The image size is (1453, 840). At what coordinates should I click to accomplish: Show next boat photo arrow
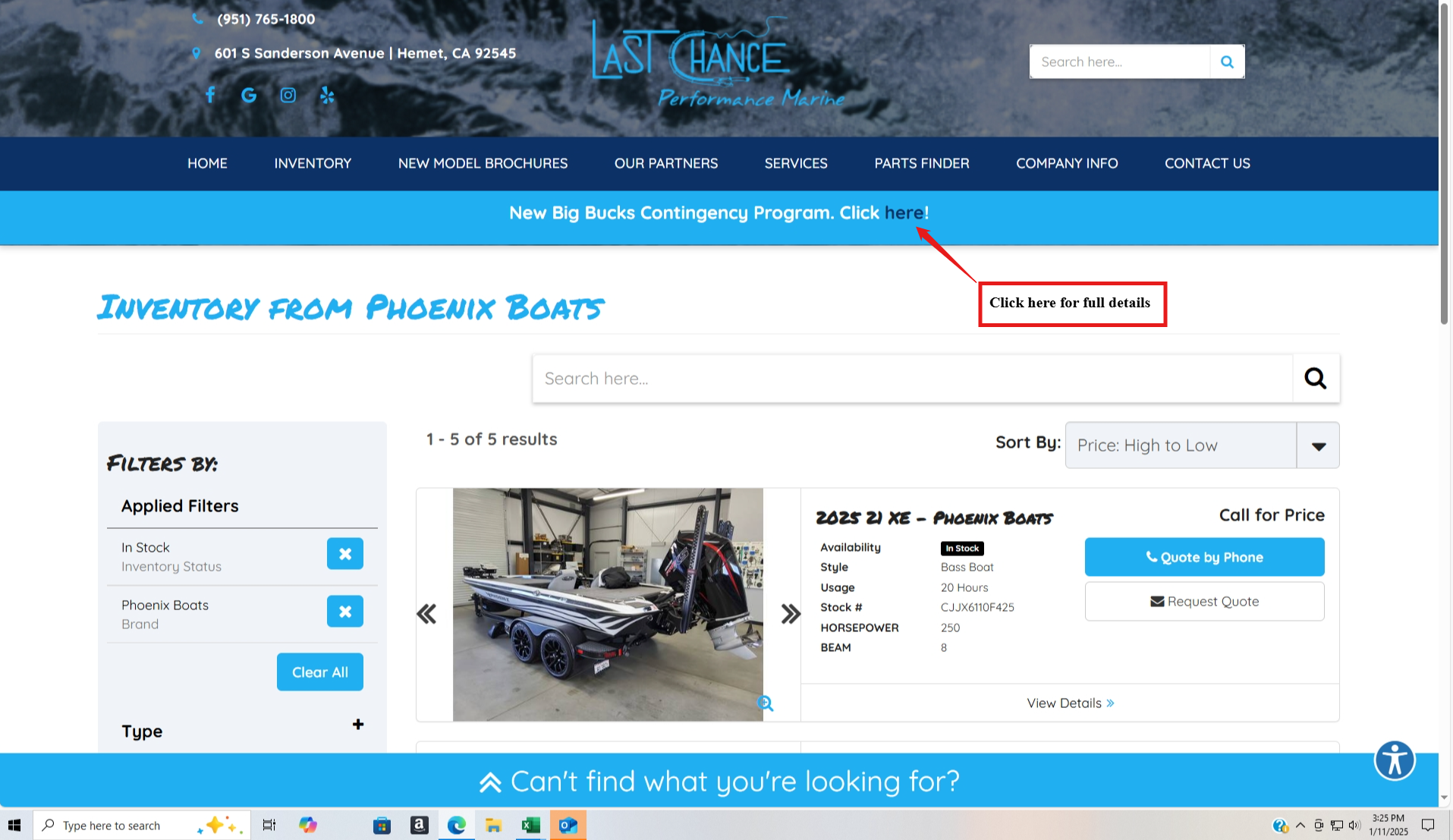[x=790, y=613]
